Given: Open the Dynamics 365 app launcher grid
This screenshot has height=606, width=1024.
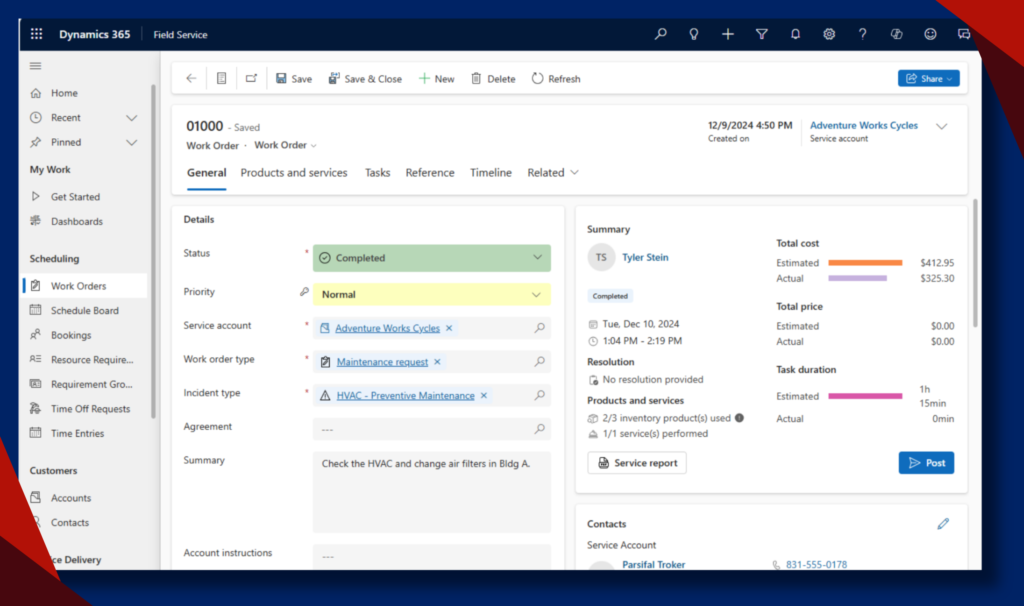Looking at the screenshot, I should 37,34.
